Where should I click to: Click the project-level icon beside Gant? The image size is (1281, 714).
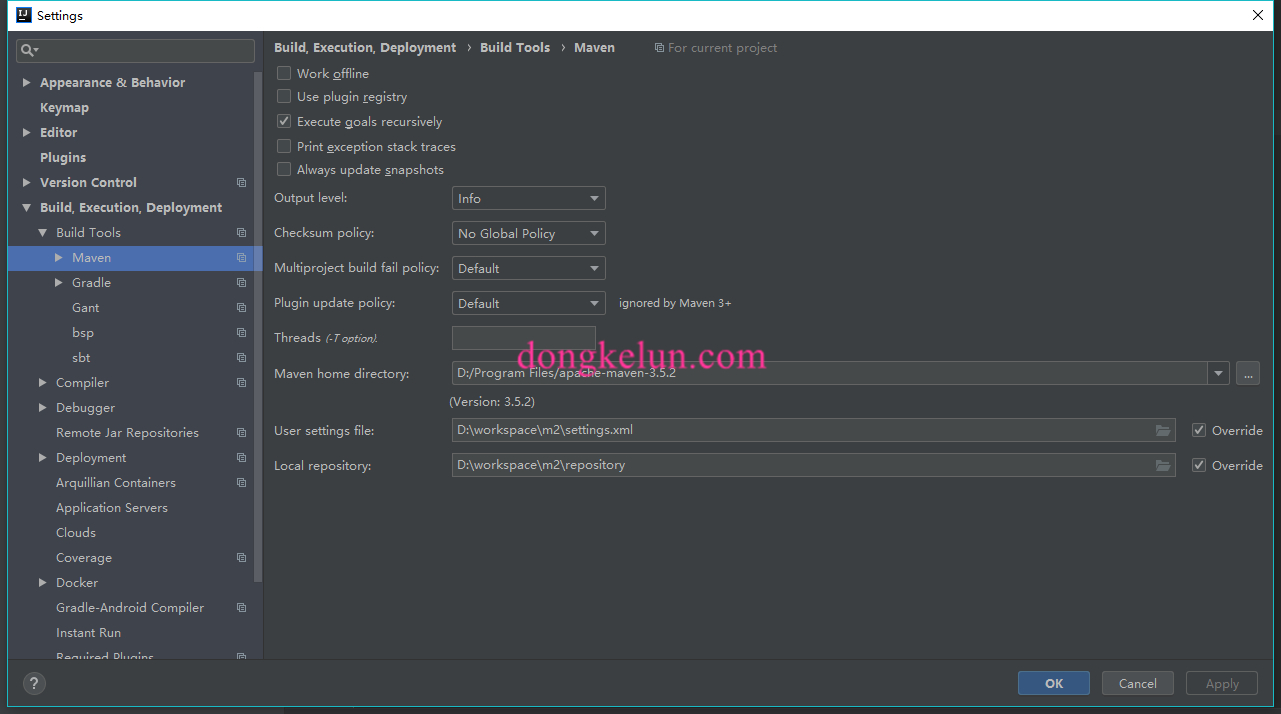241,308
